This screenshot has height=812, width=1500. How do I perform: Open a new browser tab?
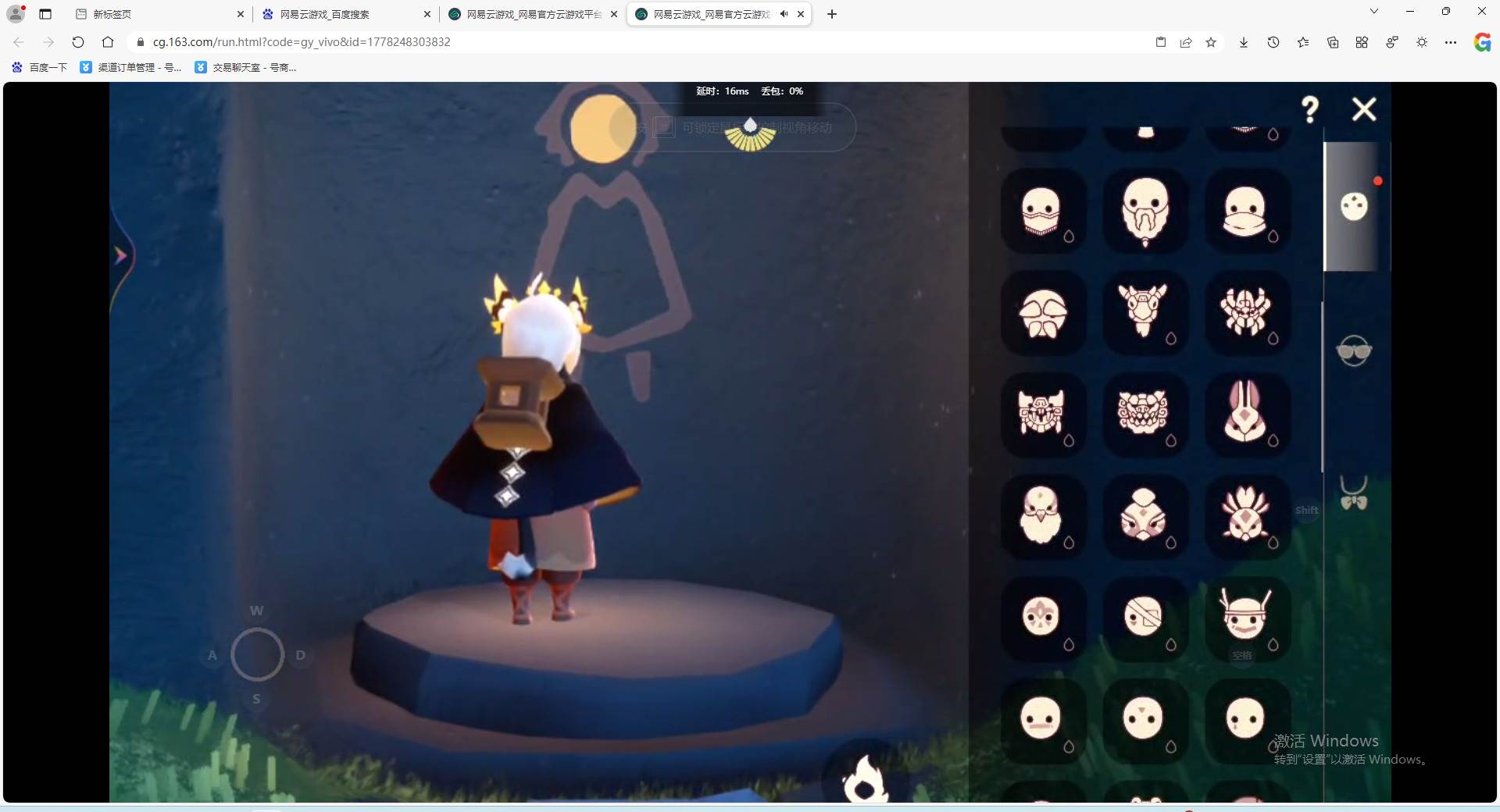point(832,14)
